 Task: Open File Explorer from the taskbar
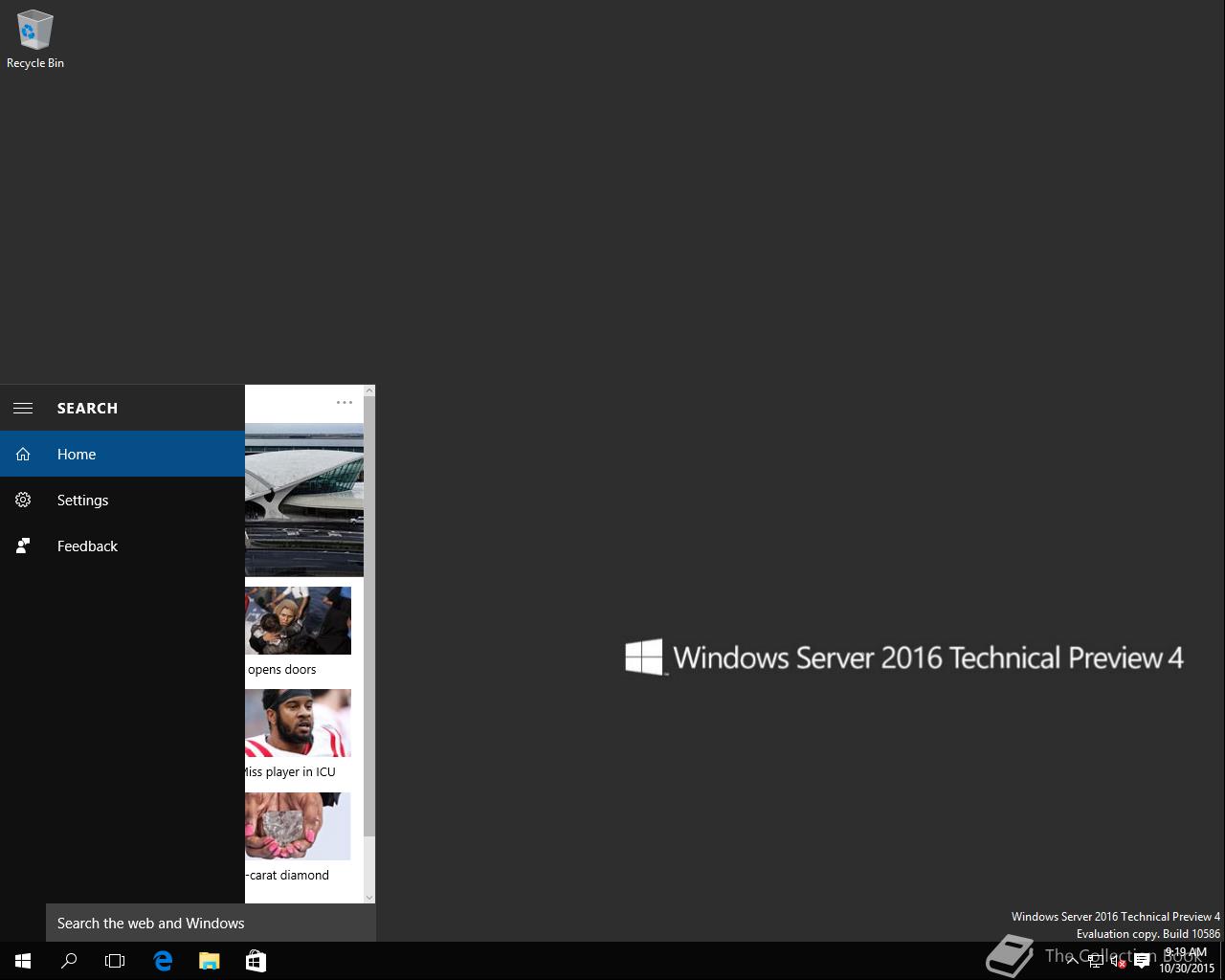point(209,961)
